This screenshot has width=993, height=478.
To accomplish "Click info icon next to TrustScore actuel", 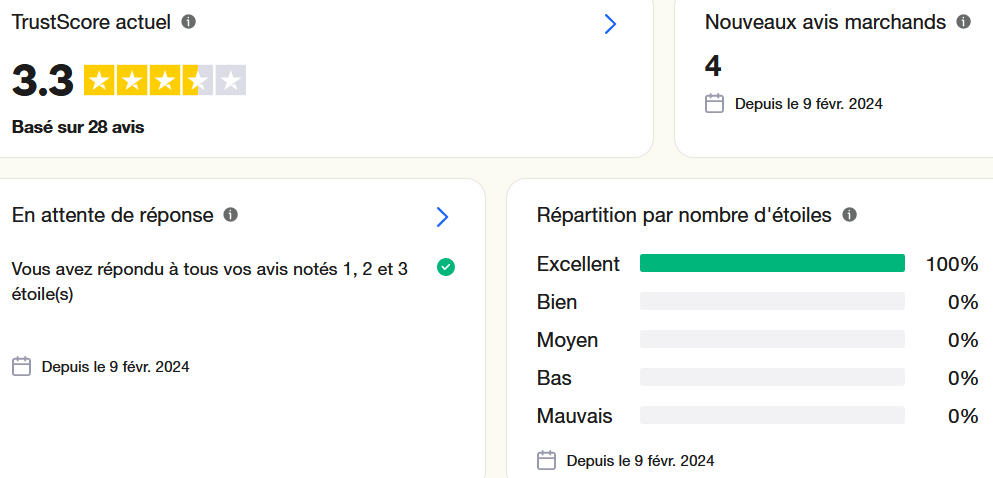I will point(189,22).
